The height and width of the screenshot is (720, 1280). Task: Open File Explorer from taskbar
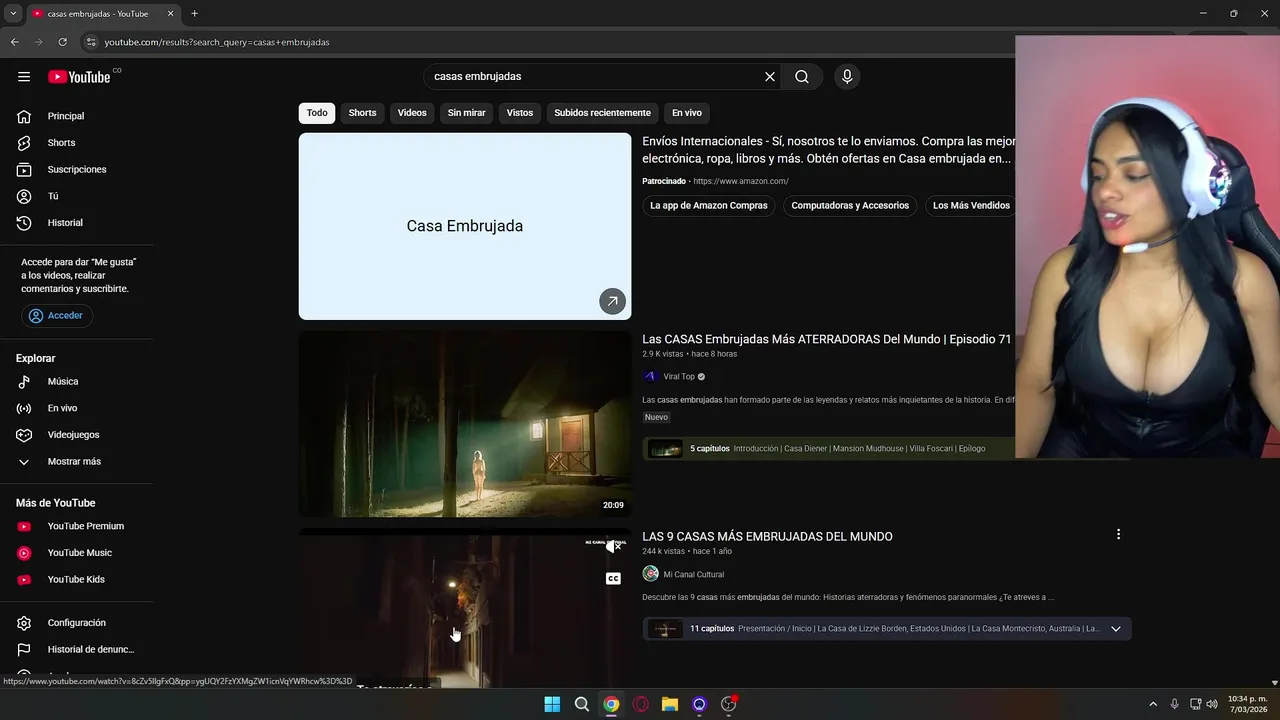(x=670, y=704)
